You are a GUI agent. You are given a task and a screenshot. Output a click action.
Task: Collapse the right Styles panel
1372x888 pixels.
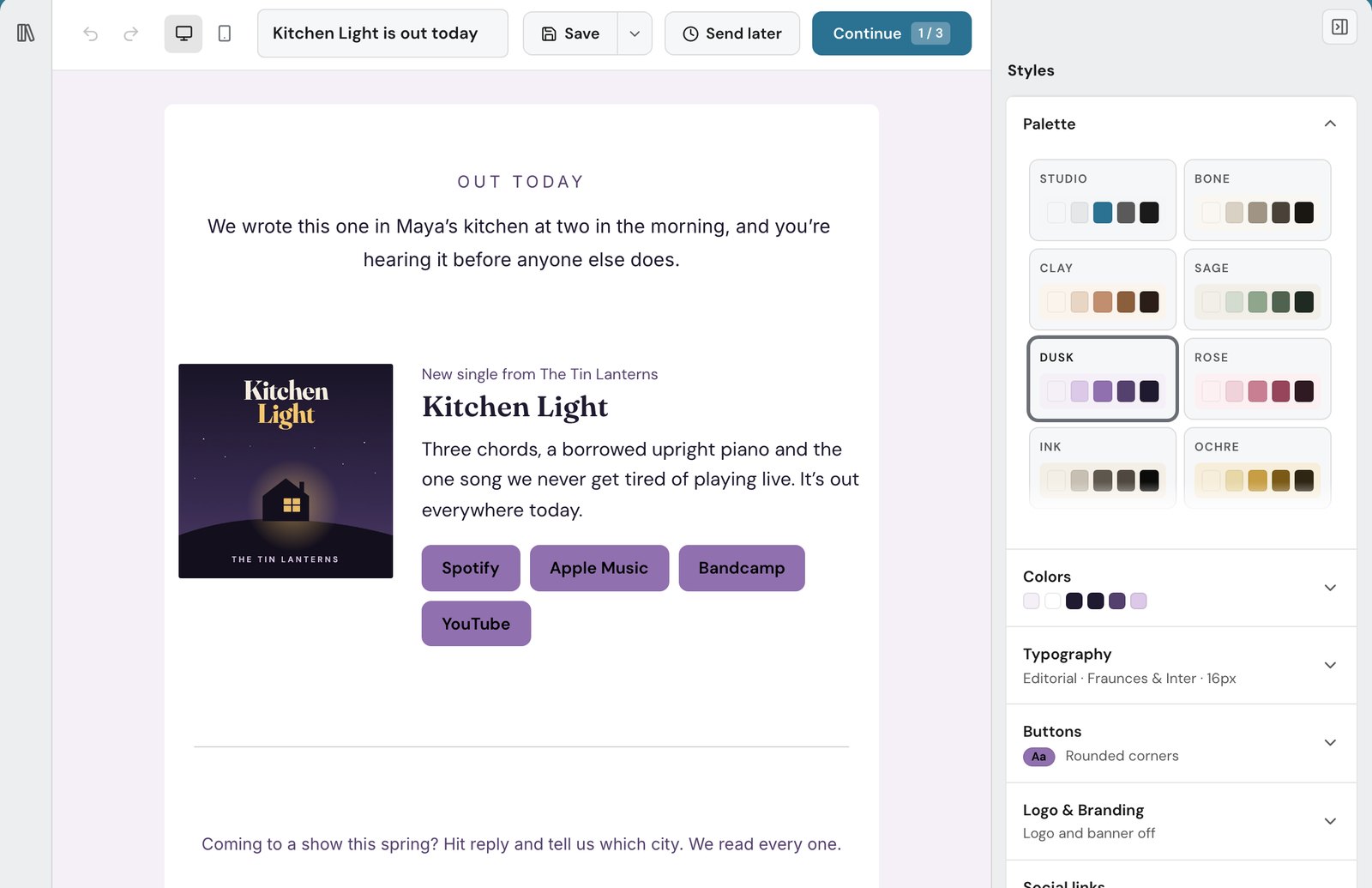1339,27
